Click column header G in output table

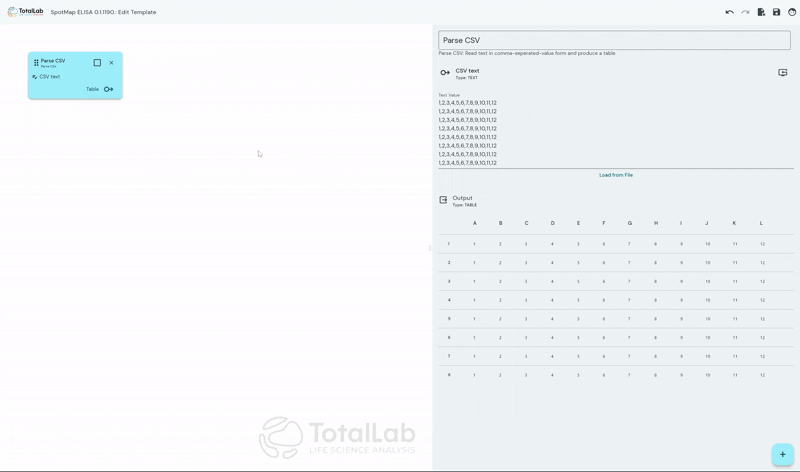click(630, 223)
